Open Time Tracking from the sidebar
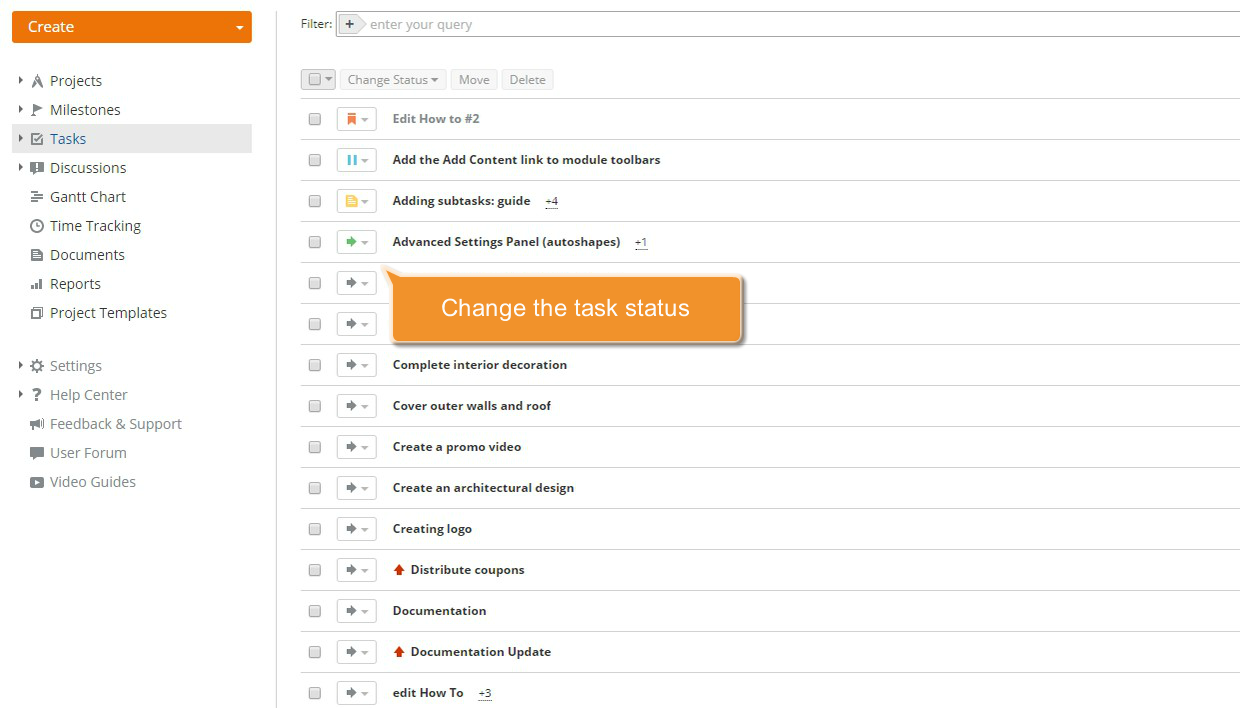Image resolution: width=1240 pixels, height=708 pixels. (95, 225)
